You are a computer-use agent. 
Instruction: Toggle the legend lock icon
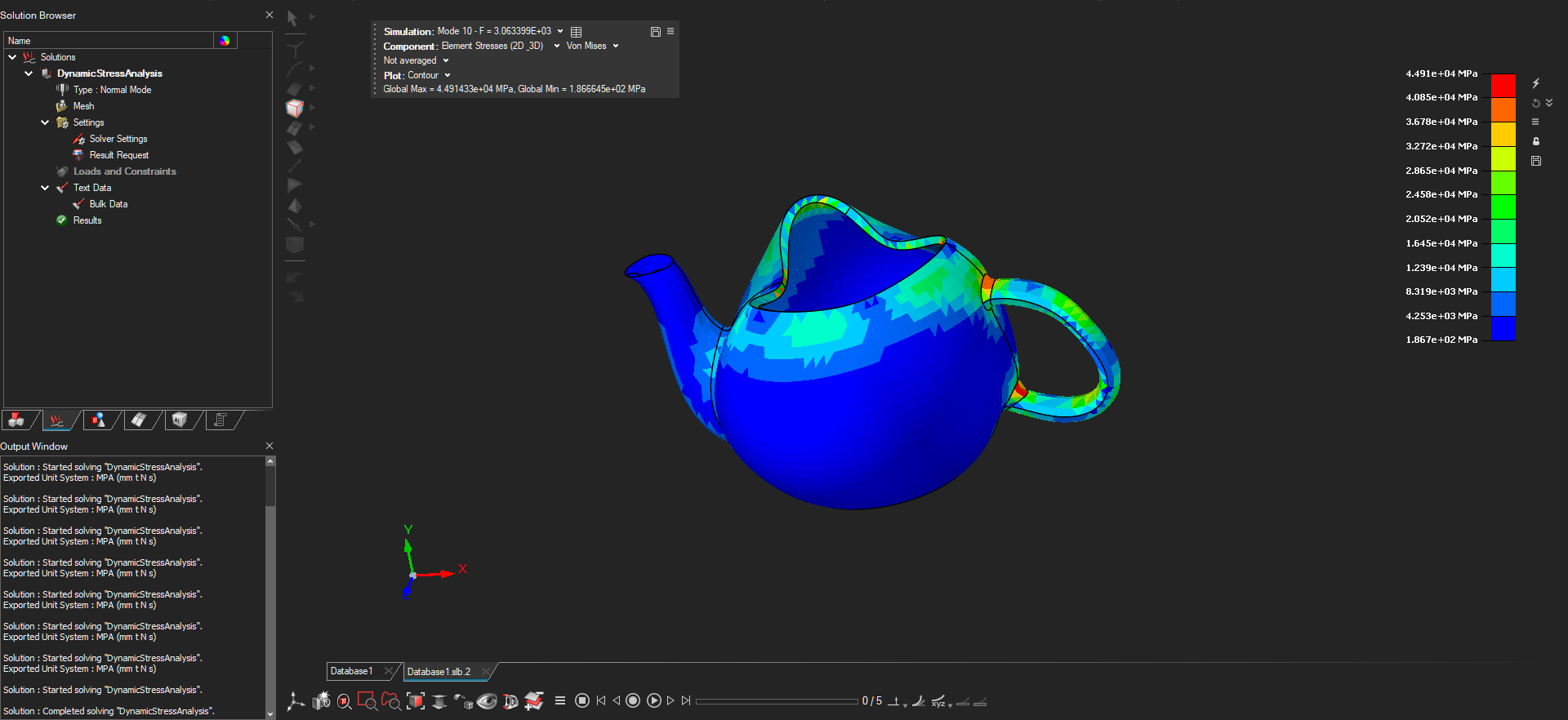[1536, 141]
